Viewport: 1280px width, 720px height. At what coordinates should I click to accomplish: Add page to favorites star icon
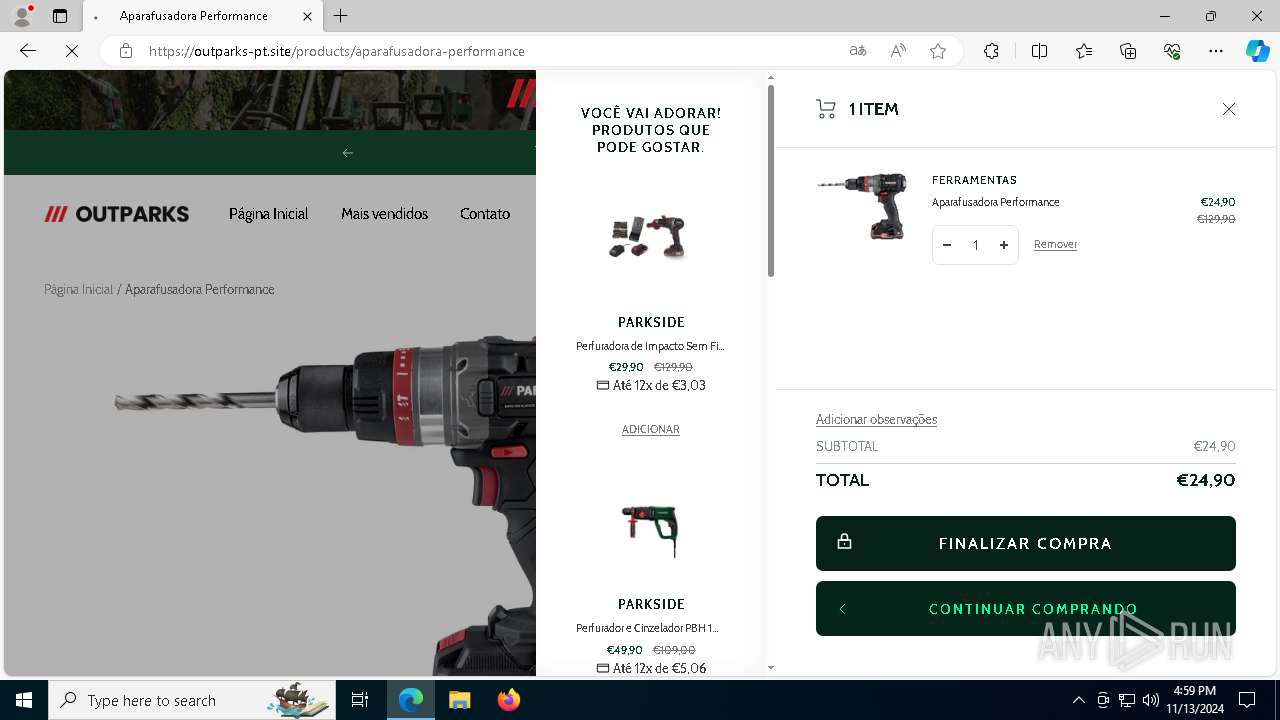tap(938, 51)
